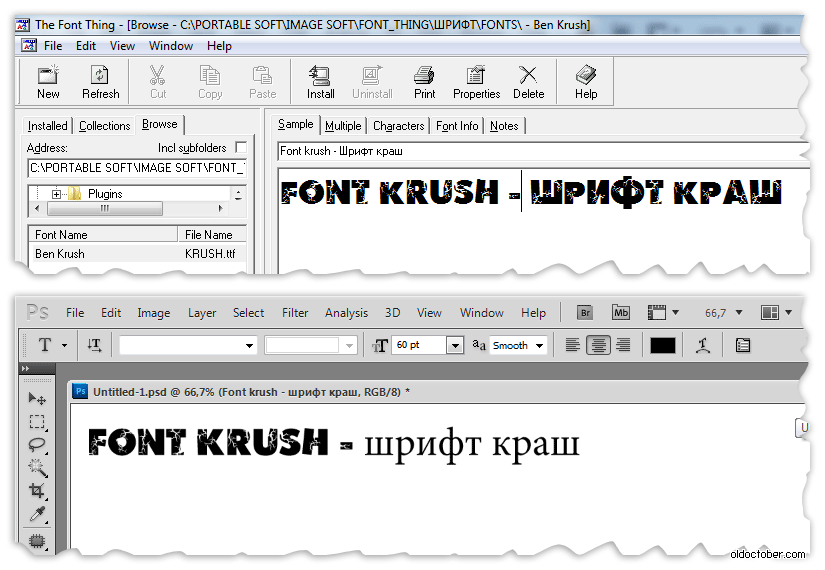Click the folder tree horizontal scrollbar thumb
The height and width of the screenshot is (570, 825).
point(105,208)
